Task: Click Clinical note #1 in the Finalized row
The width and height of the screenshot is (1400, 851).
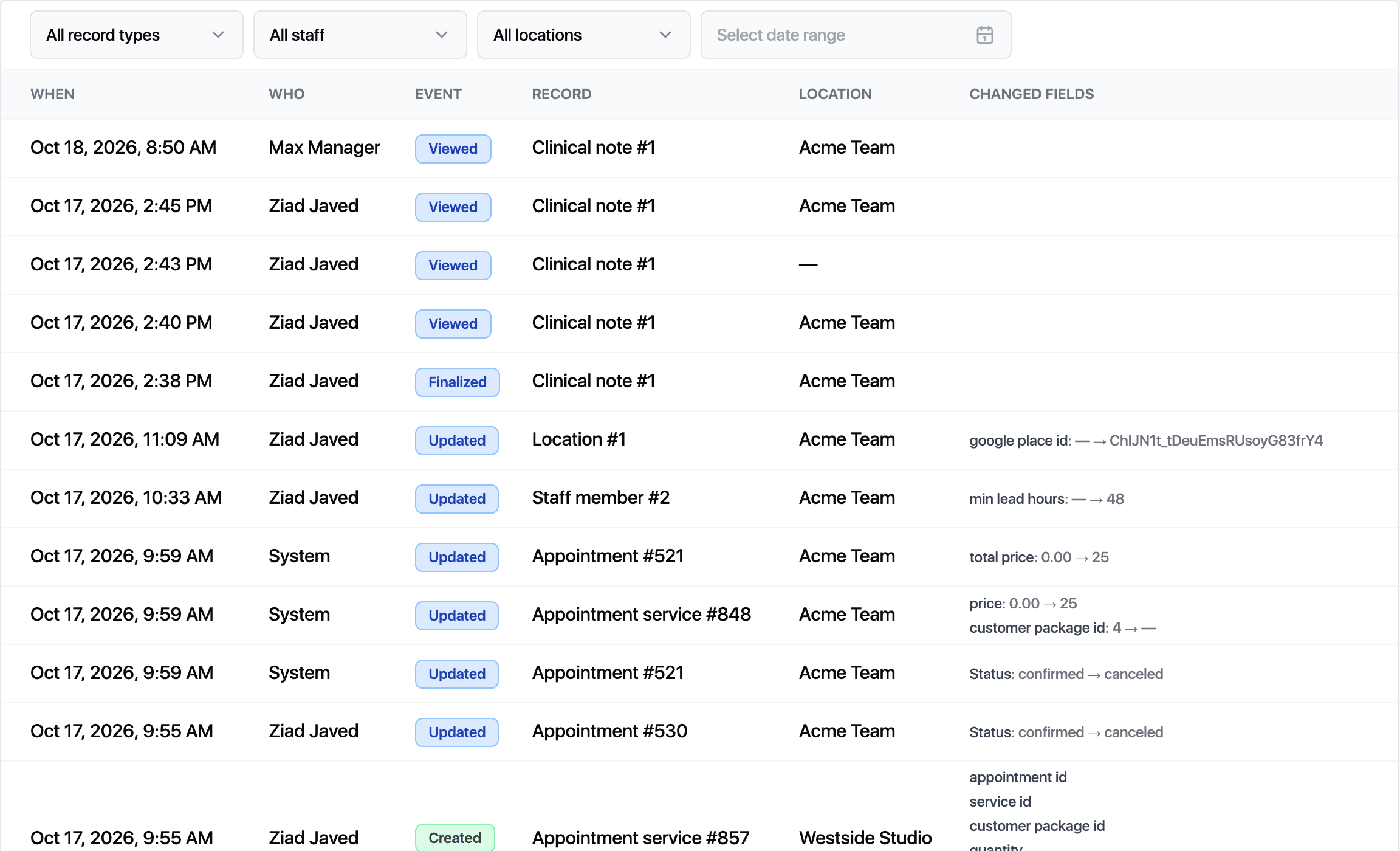Action: [x=594, y=381]
